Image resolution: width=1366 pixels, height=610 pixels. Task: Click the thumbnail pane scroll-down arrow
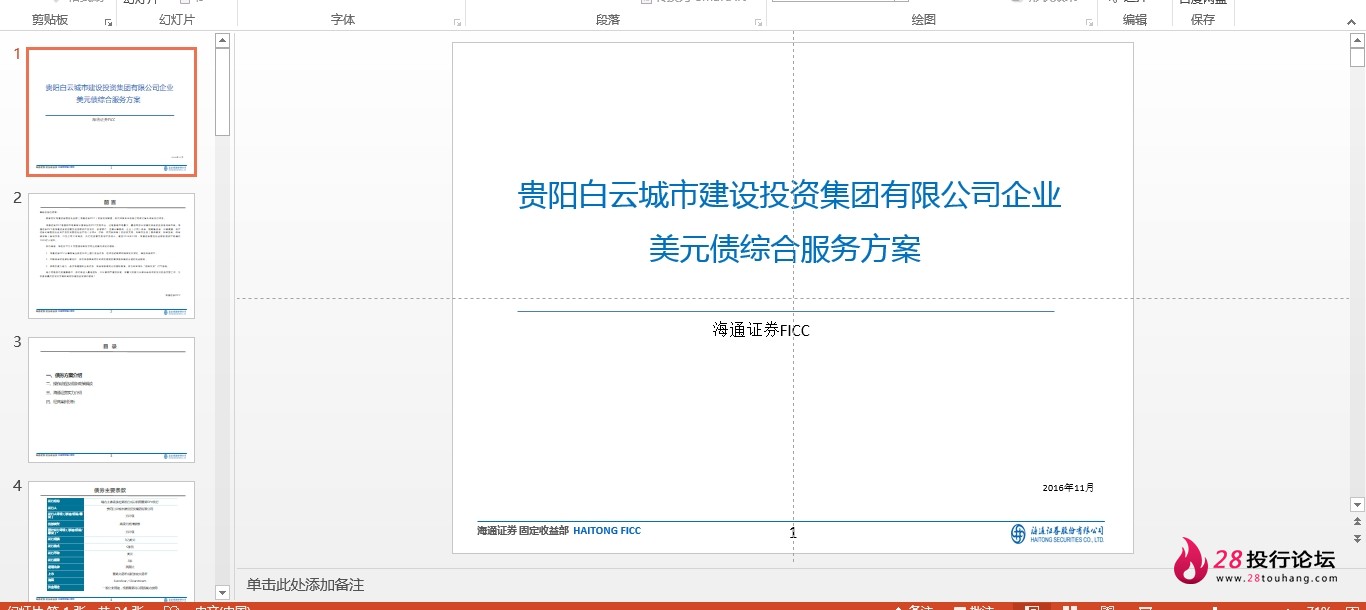[222, 593]
